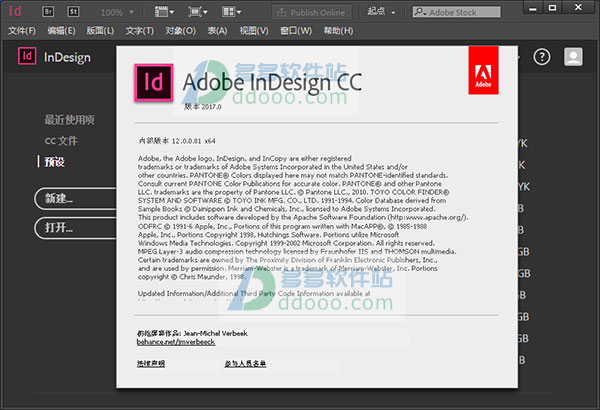
Task: Open the 起点 workspace switcher dropdown
Action: click(381, 12)
